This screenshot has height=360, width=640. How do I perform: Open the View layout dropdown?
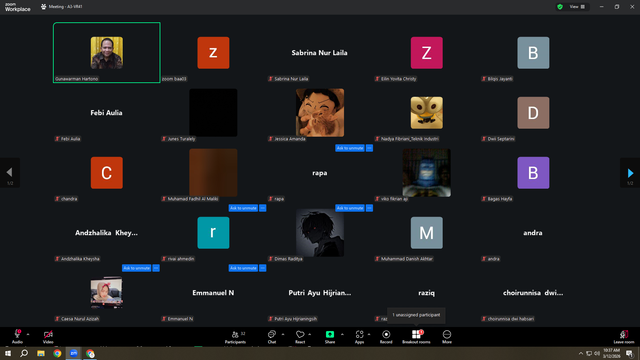click(x=577, y=7)
